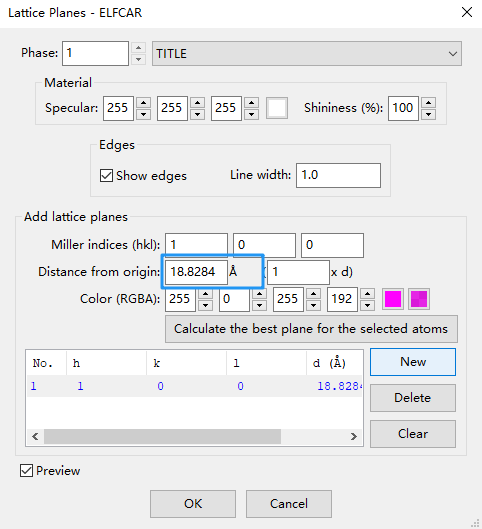This screenshot has width=482, height=529.
Task: Decrease the Color red value
Action: (205, 305)
